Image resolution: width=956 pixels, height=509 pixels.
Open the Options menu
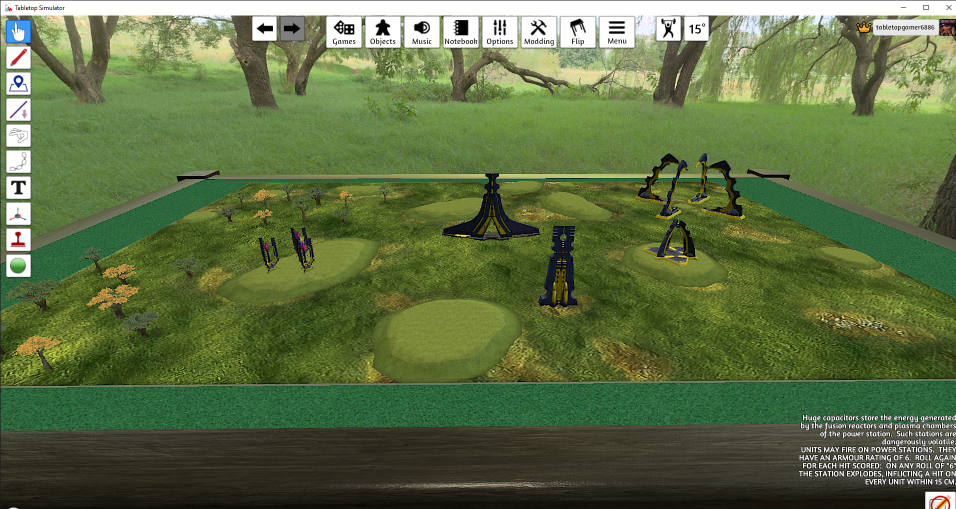500,32
